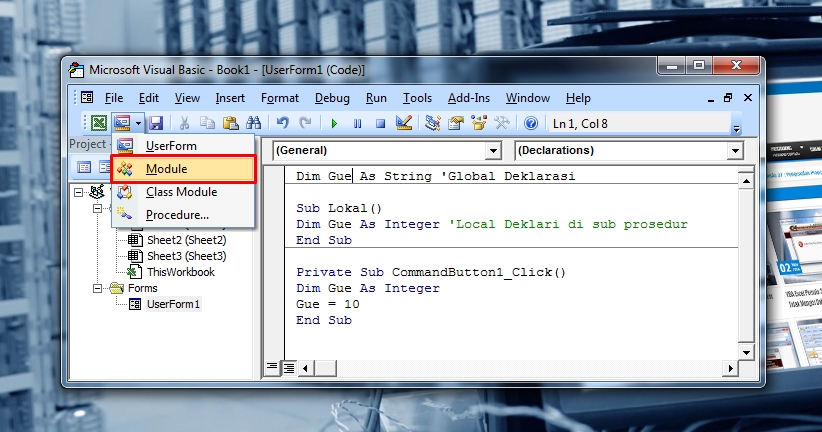
Task: Click horizontal scrollbar left arrow
Action: tap(306, 369)
